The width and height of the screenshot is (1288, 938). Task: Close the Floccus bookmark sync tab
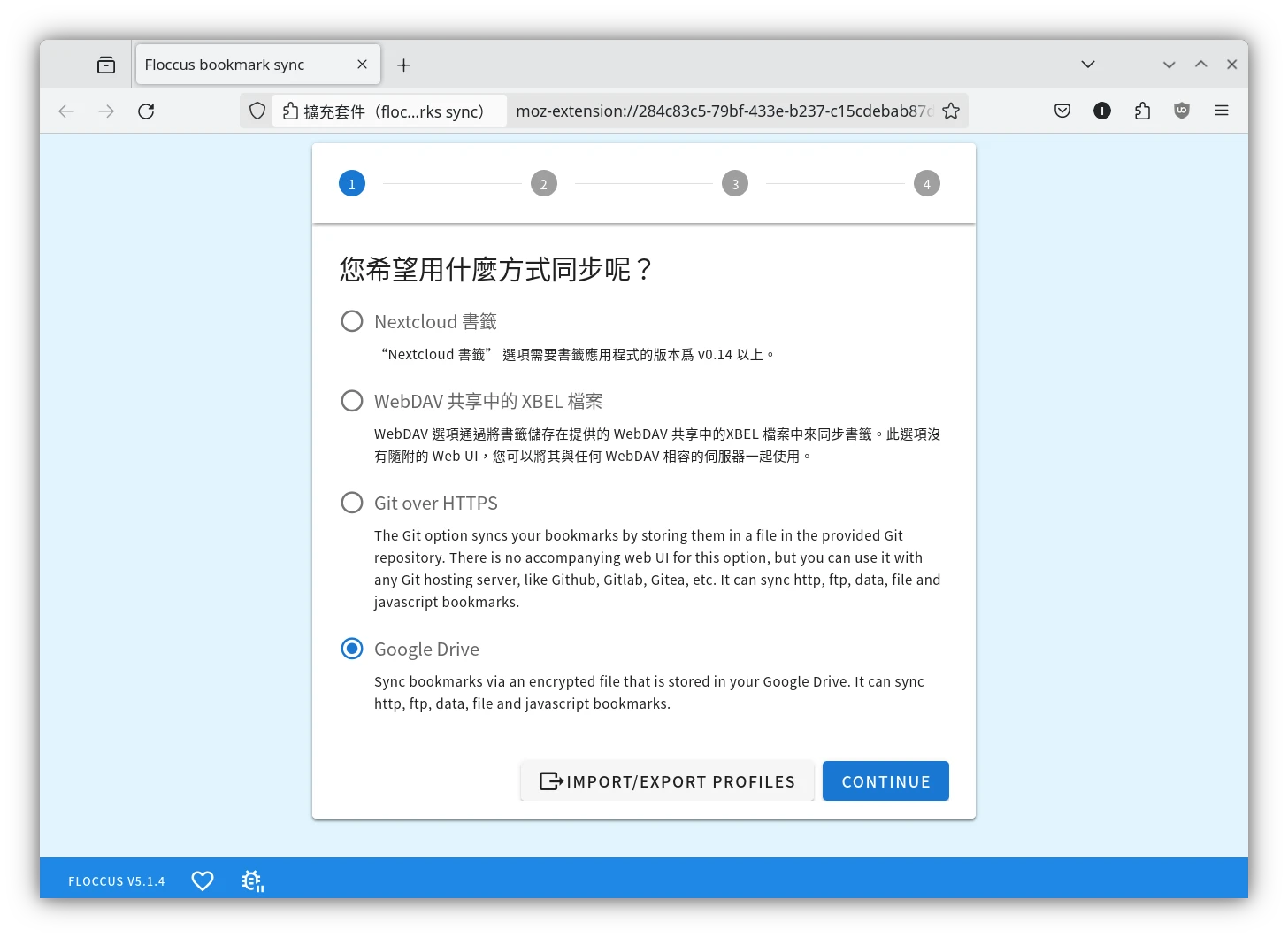point(362,65)
